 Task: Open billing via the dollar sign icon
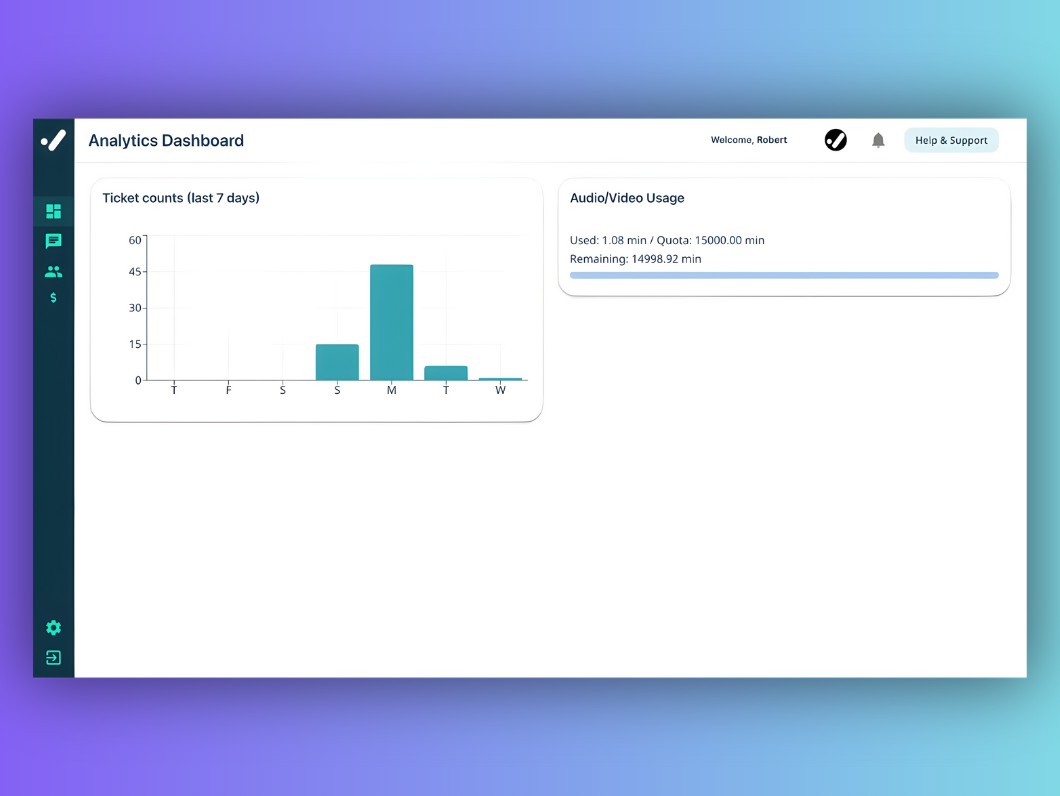pyautogui.click(x=53, y=297)
